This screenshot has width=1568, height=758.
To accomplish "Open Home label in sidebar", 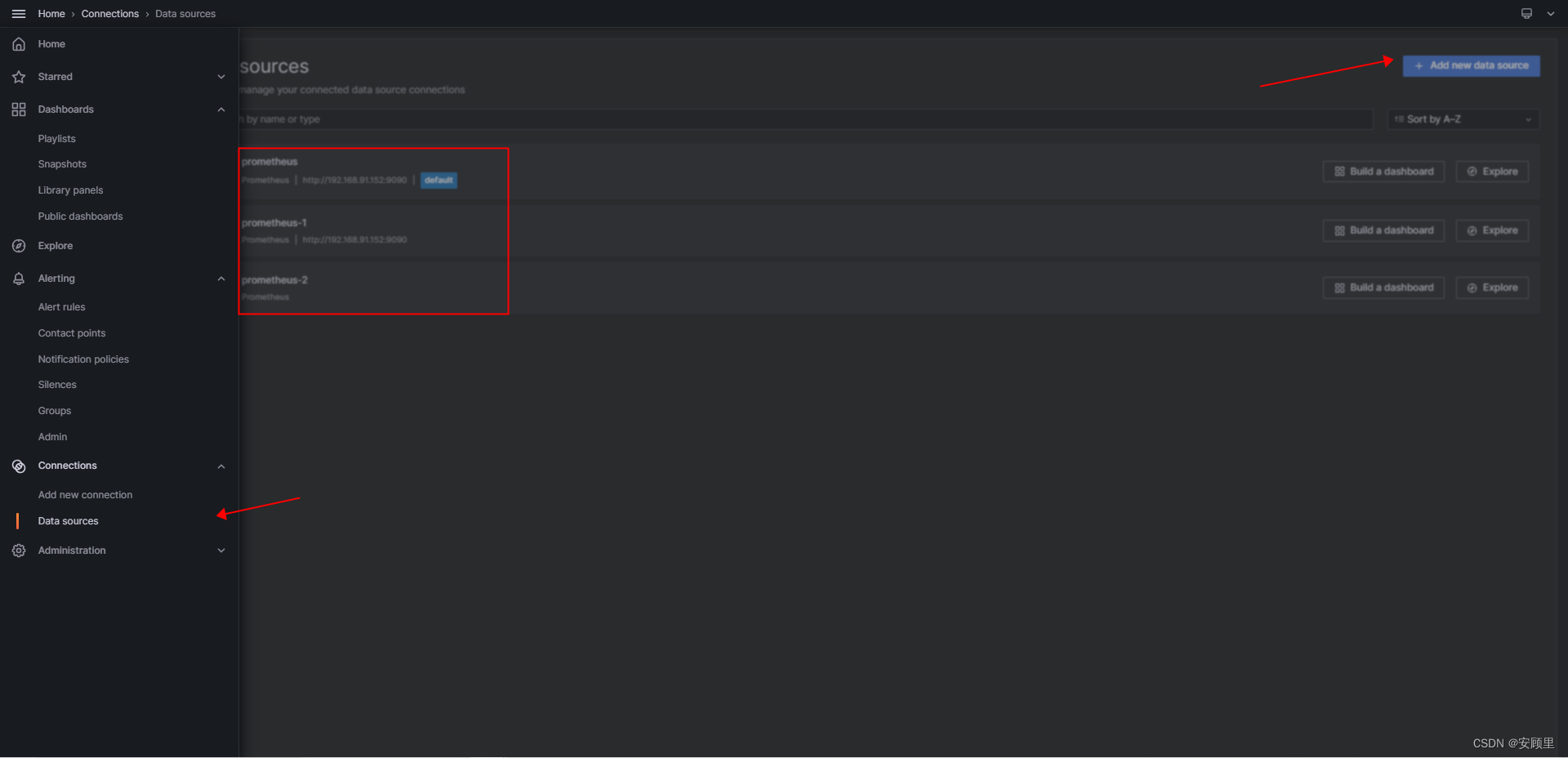I will [x=51, y=44].
